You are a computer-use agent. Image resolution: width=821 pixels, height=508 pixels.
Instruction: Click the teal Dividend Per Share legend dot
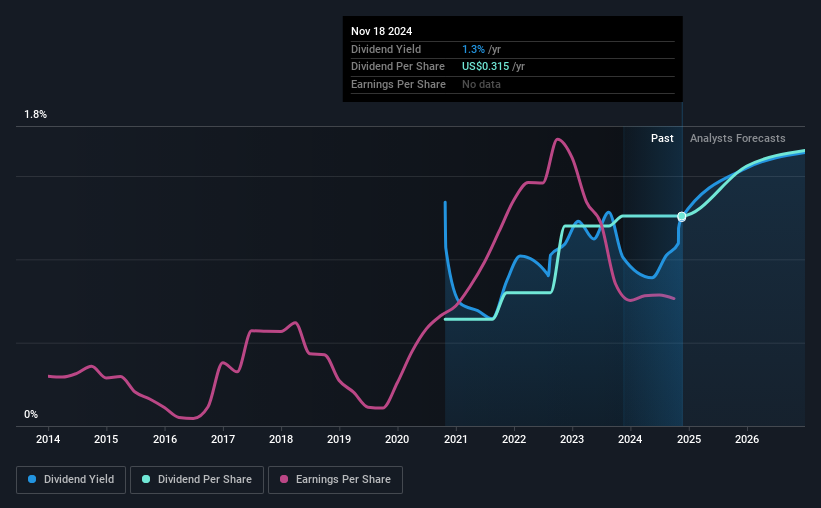(146, 479)
